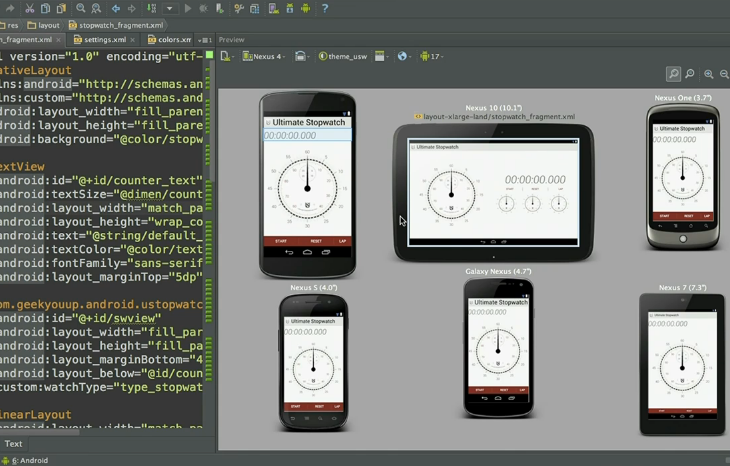Open the Nexus 4 device dropdown

point(265,56)
